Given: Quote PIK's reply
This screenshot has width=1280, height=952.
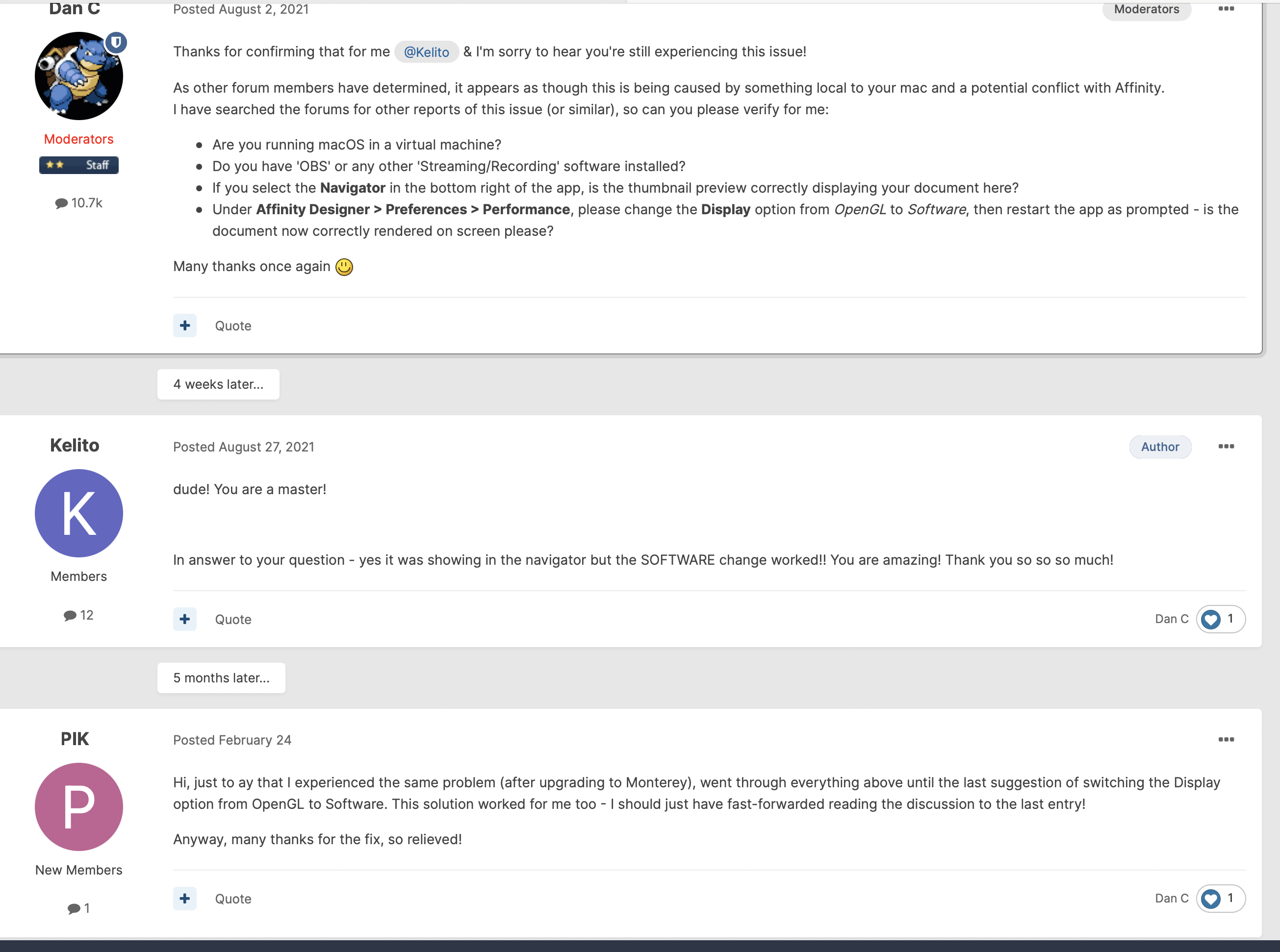Looking at the screenshot, I should tap(233, 899).
